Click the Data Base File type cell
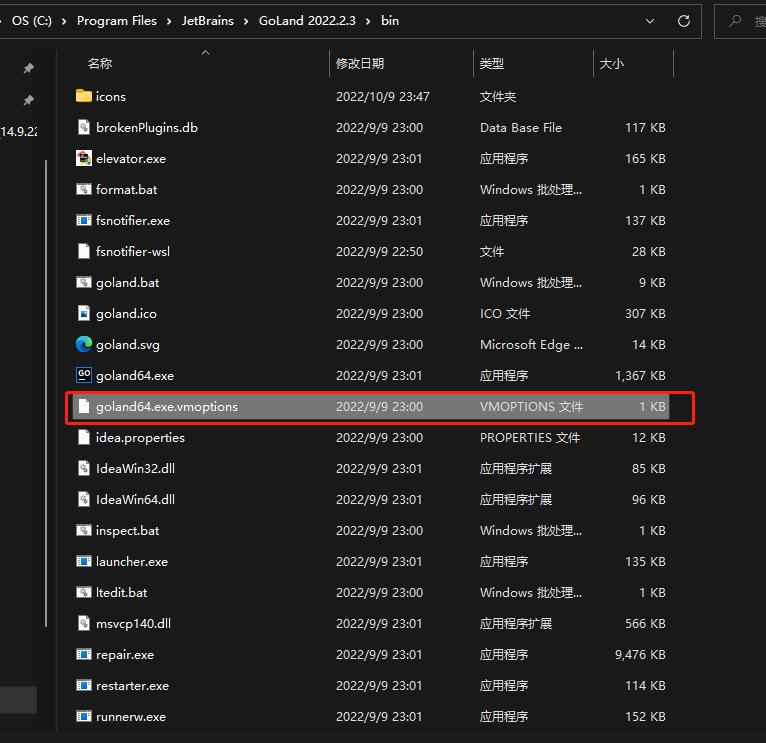 [x=521, y=127]
